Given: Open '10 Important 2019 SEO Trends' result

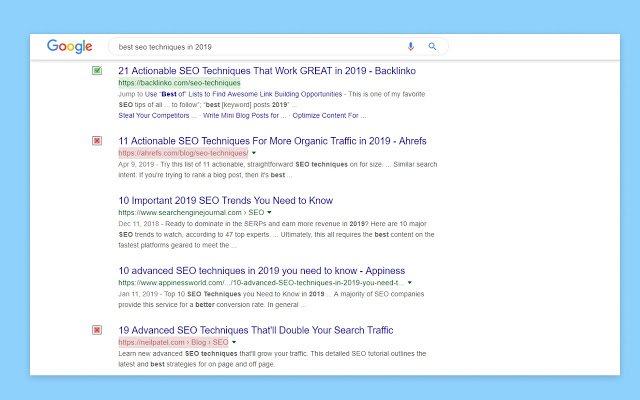Looking at the screenshot, I should click(x=226, y=200).
